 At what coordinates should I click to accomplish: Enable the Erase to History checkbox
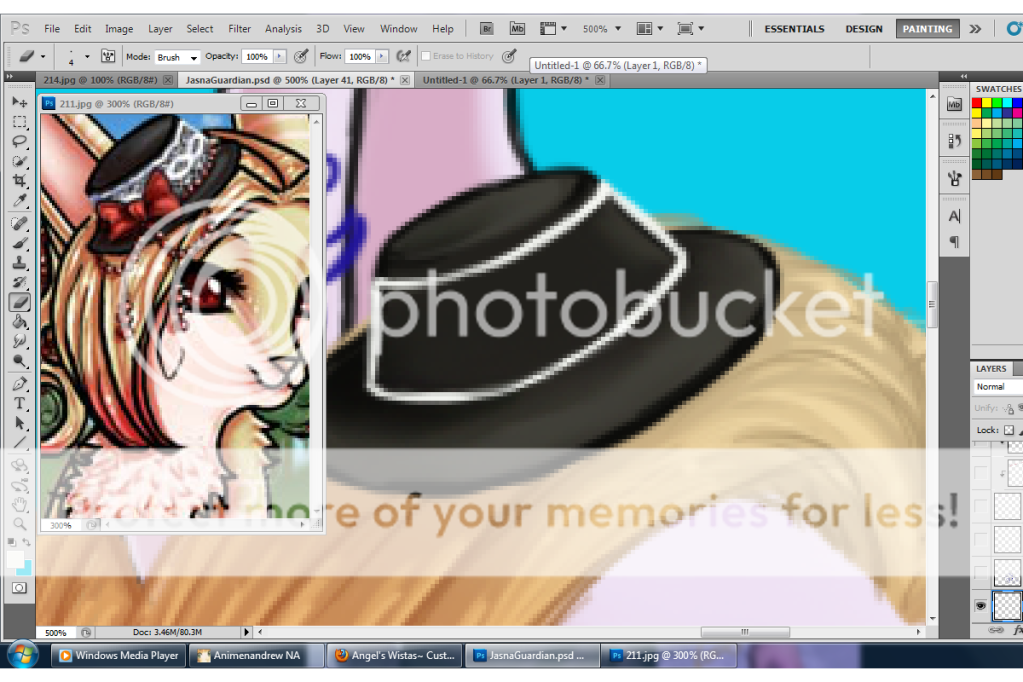tap(426, 57)
